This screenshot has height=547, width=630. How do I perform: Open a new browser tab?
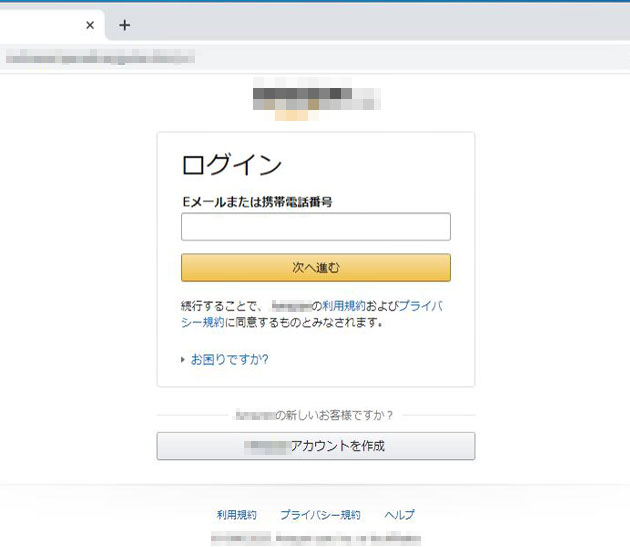click(124, 25)
